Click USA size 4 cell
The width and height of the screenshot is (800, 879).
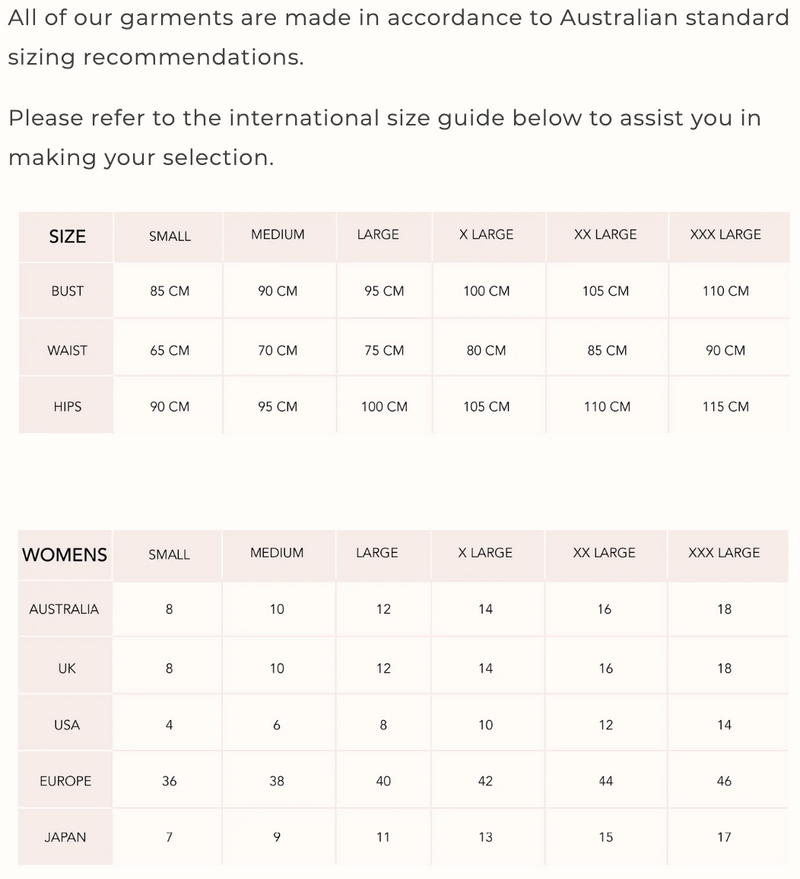169,725
